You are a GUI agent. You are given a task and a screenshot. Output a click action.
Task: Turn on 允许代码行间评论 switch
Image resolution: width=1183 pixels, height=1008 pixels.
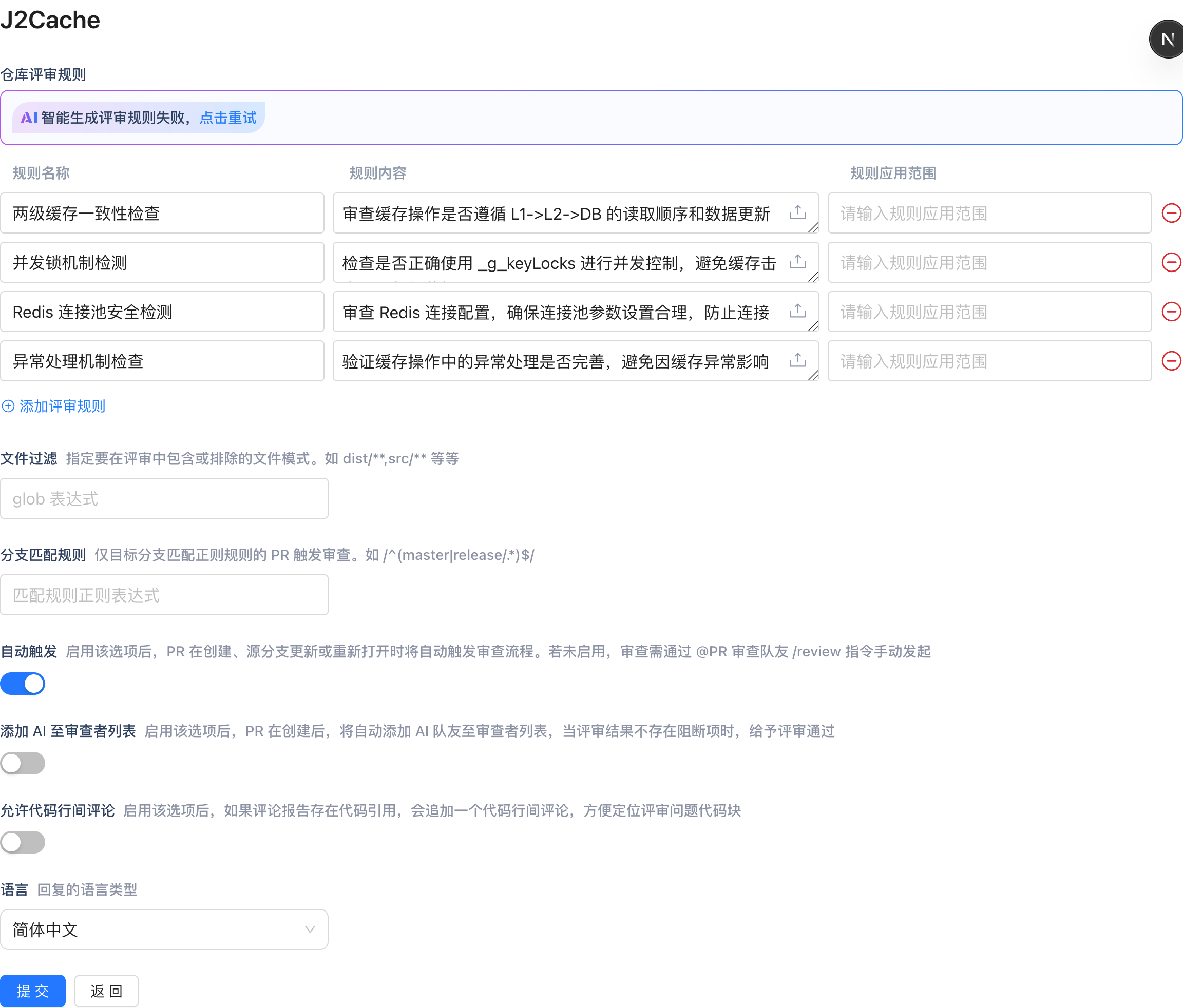pyautogui.click(x=22, y=842)
